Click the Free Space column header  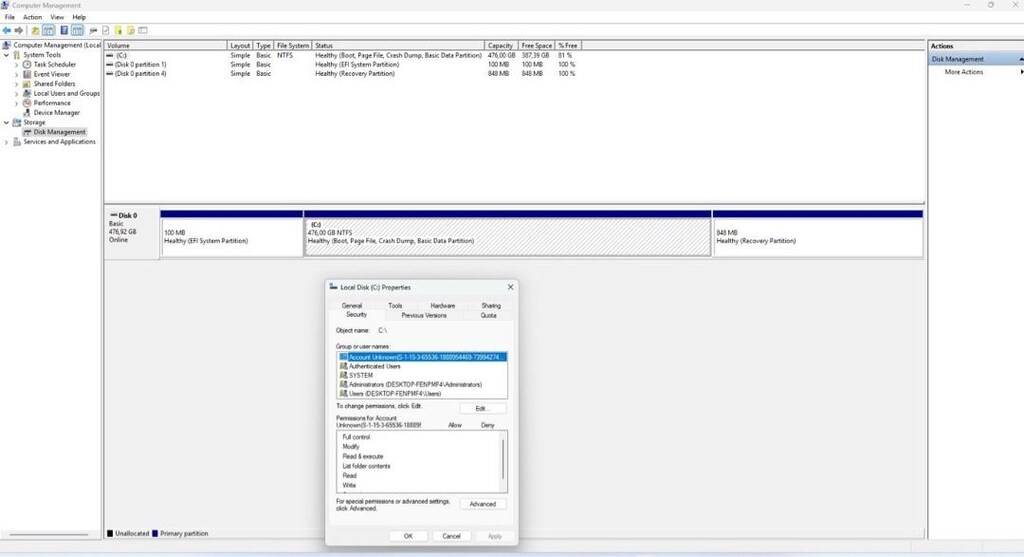tap(536, 46)
